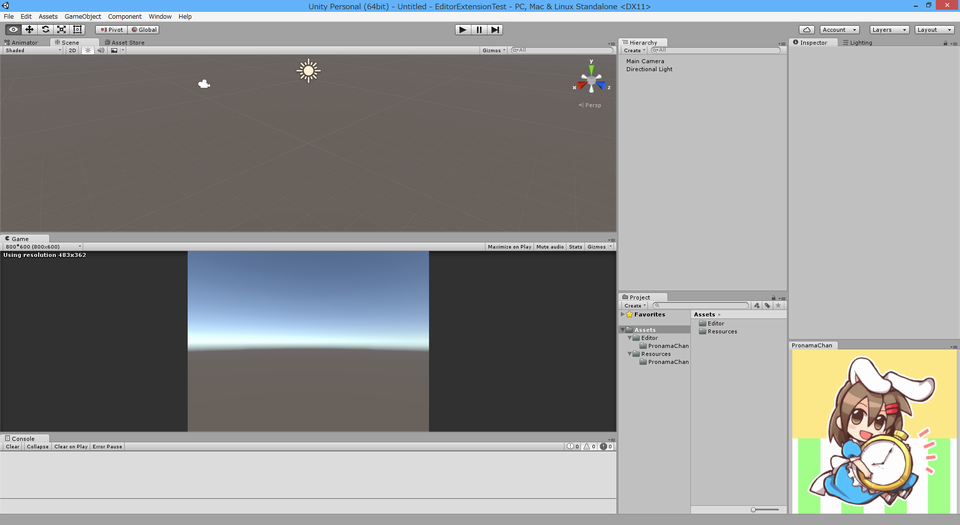Viewport: 960px width, 525px height.
Task: Lock the Project panel
Action: point(773,297)
